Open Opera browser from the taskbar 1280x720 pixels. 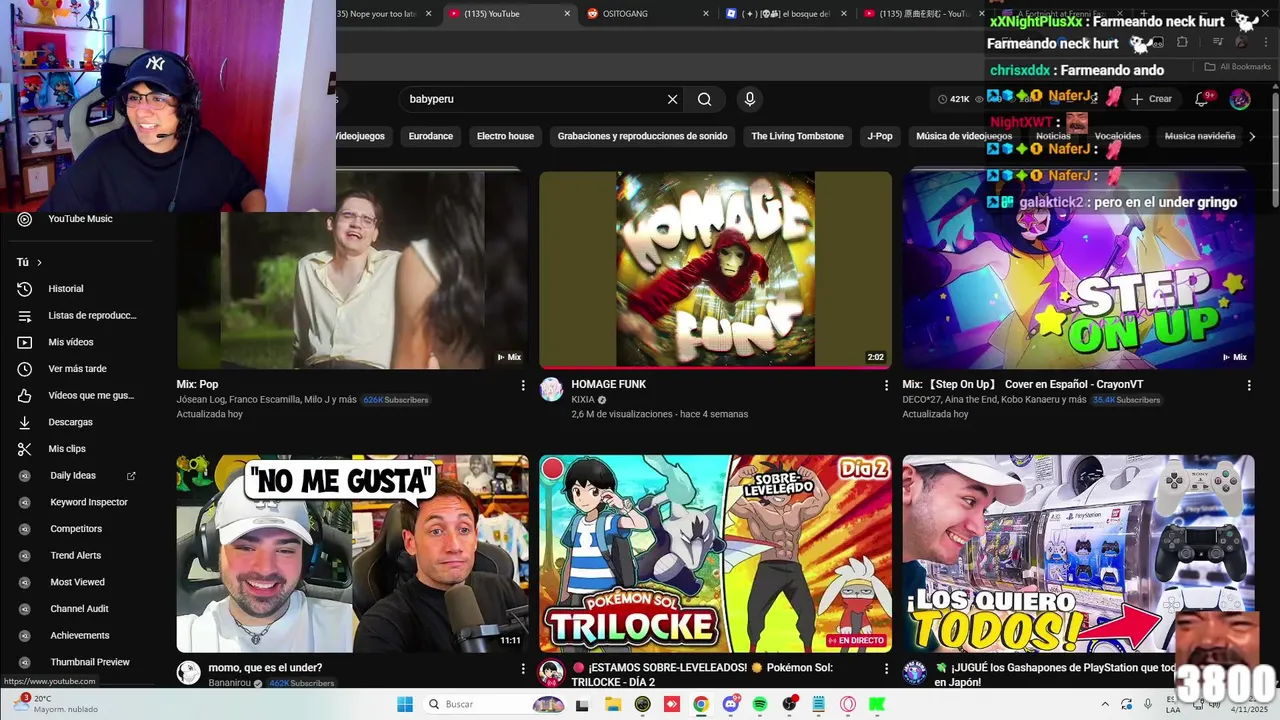848,704
